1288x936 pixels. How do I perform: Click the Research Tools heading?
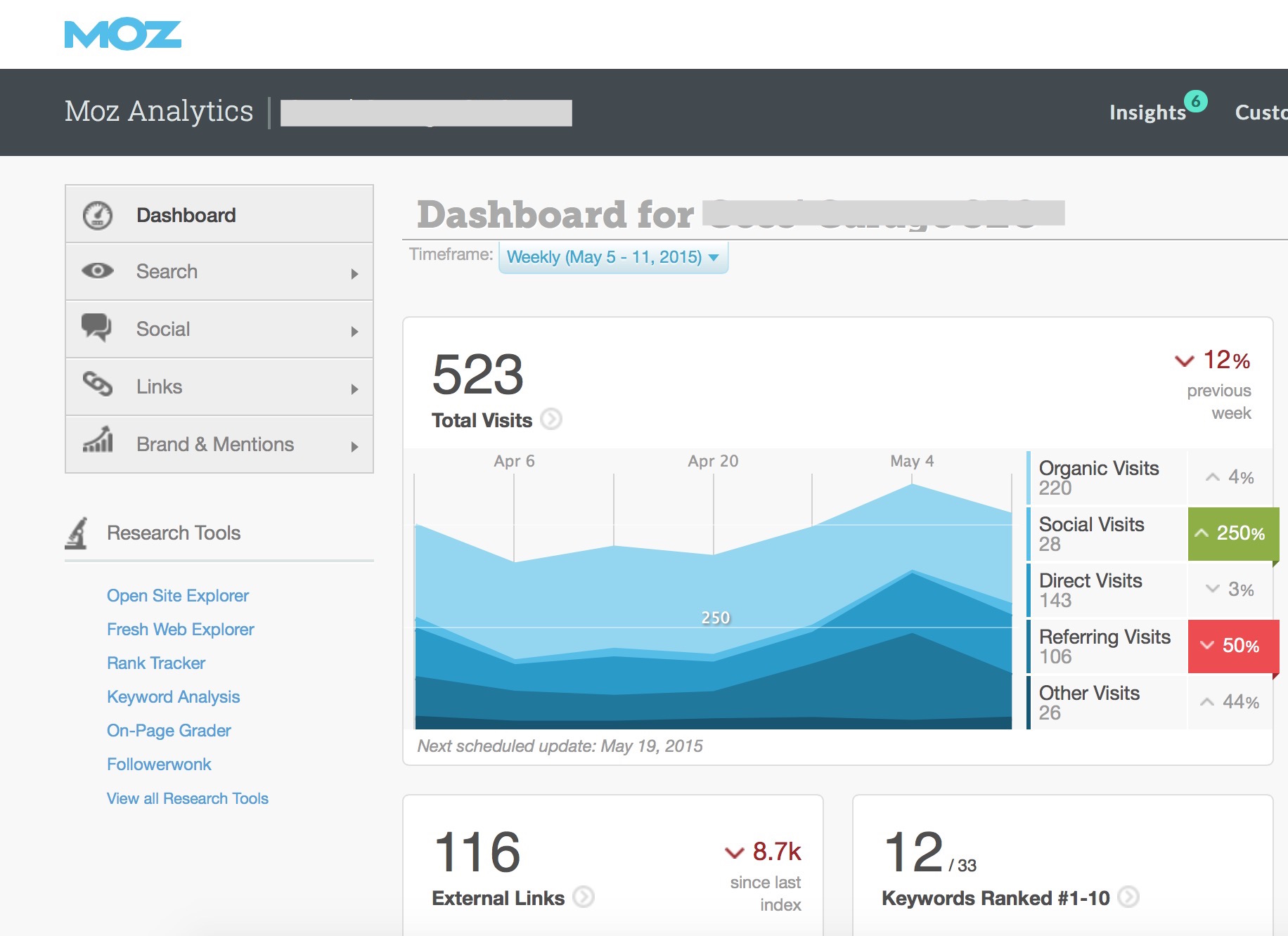point(174,533)
